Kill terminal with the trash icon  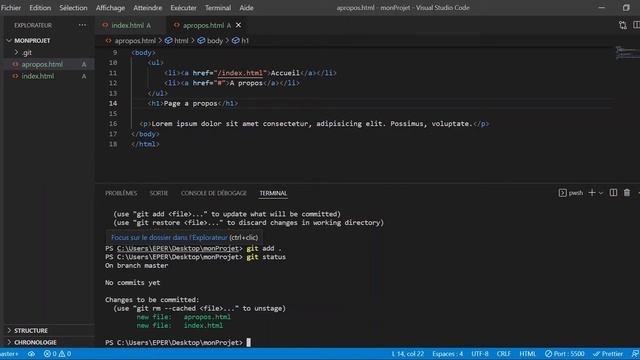click(x=627, y=193)
